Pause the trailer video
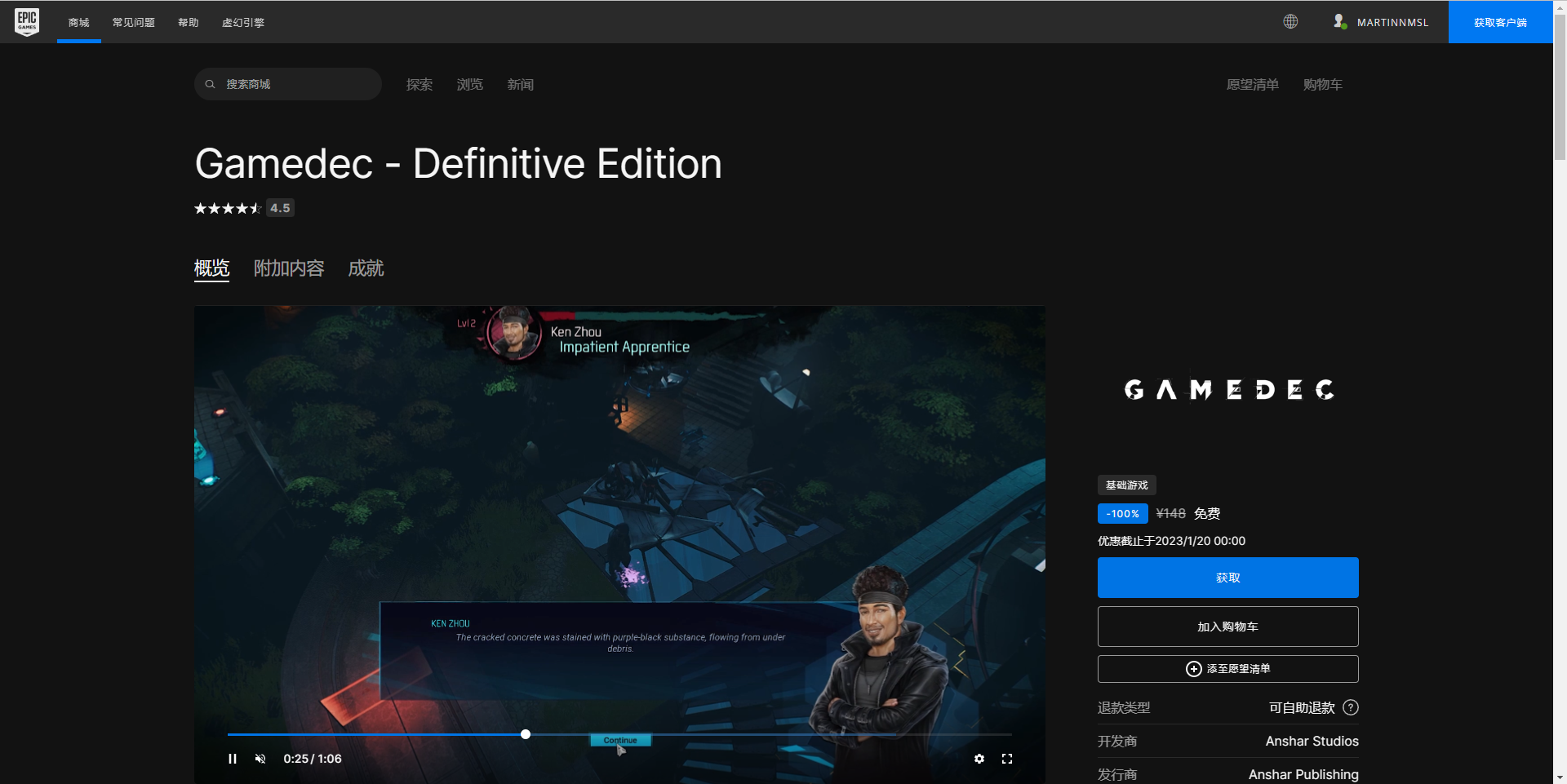This screenshot has height=784, width=1567. 233,759
